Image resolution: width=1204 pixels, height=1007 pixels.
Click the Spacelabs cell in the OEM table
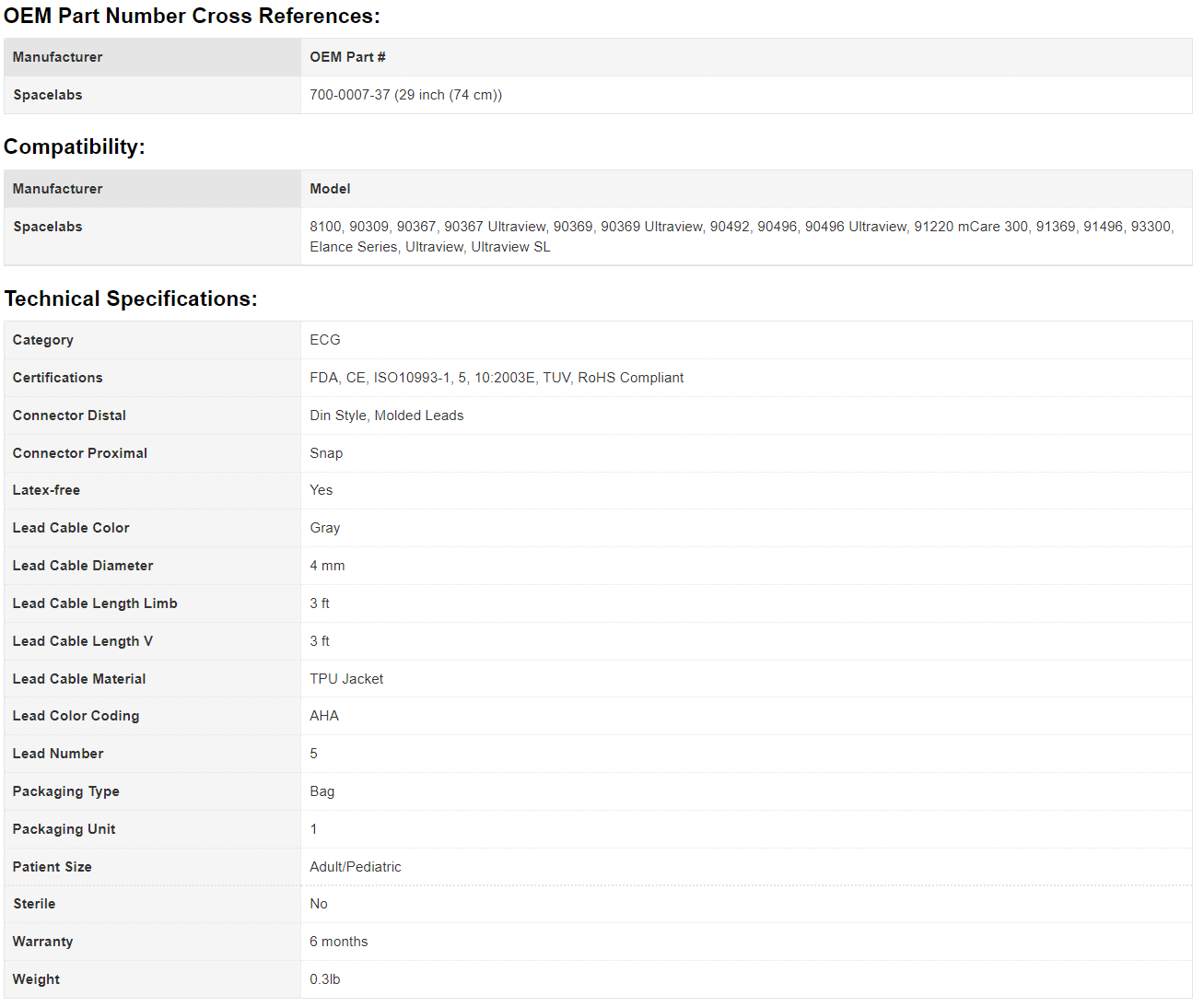[48, 95]
